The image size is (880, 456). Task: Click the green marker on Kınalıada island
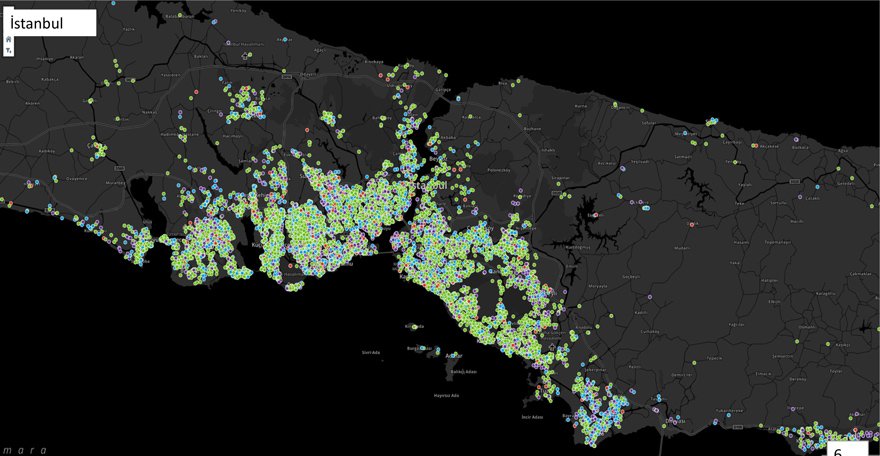[415, 326]
